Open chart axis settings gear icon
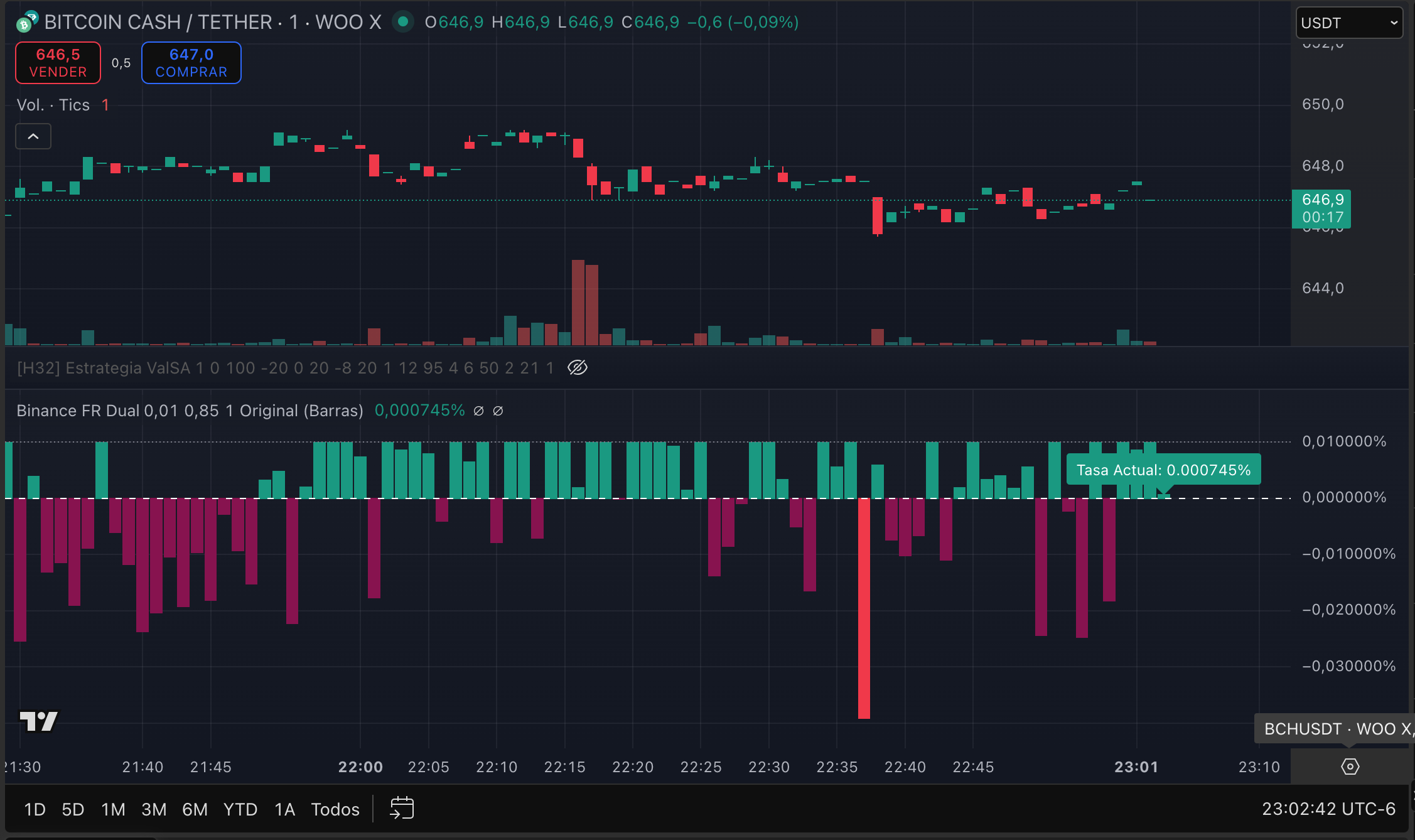Image resolution: width=1415 pixels, height=840 pixels. (x=1350, y=767)
